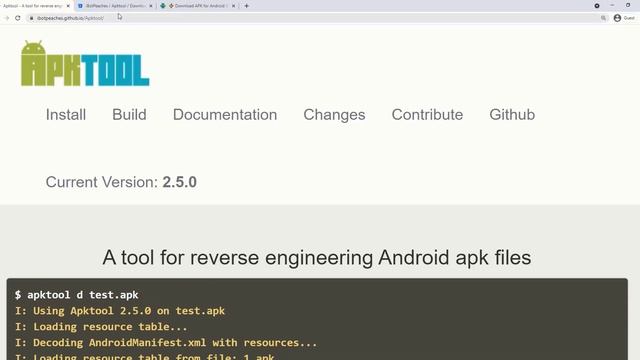Open the Install page link
The width and height of the screenshot is (640, 360).
[66, 115]
